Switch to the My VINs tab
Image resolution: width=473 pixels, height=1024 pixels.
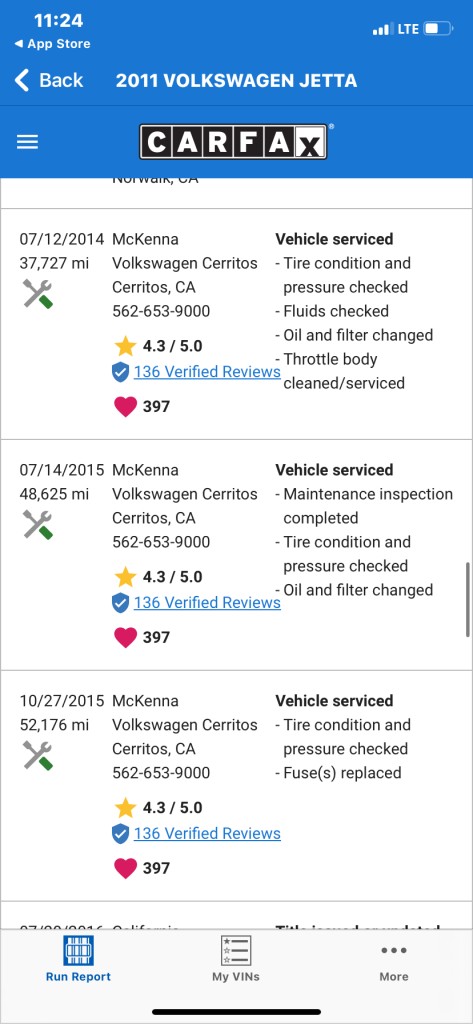(236, 958)
